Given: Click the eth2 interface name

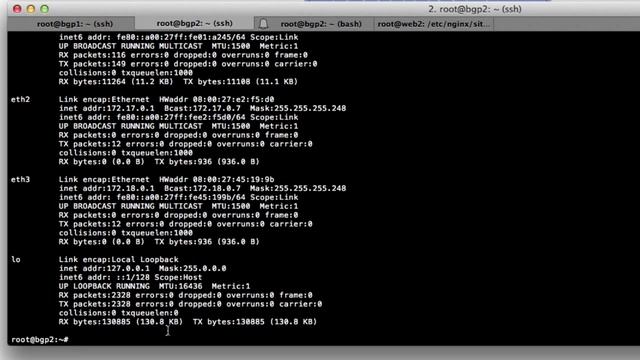Looking at the screenshot, I should click(20, 99).
